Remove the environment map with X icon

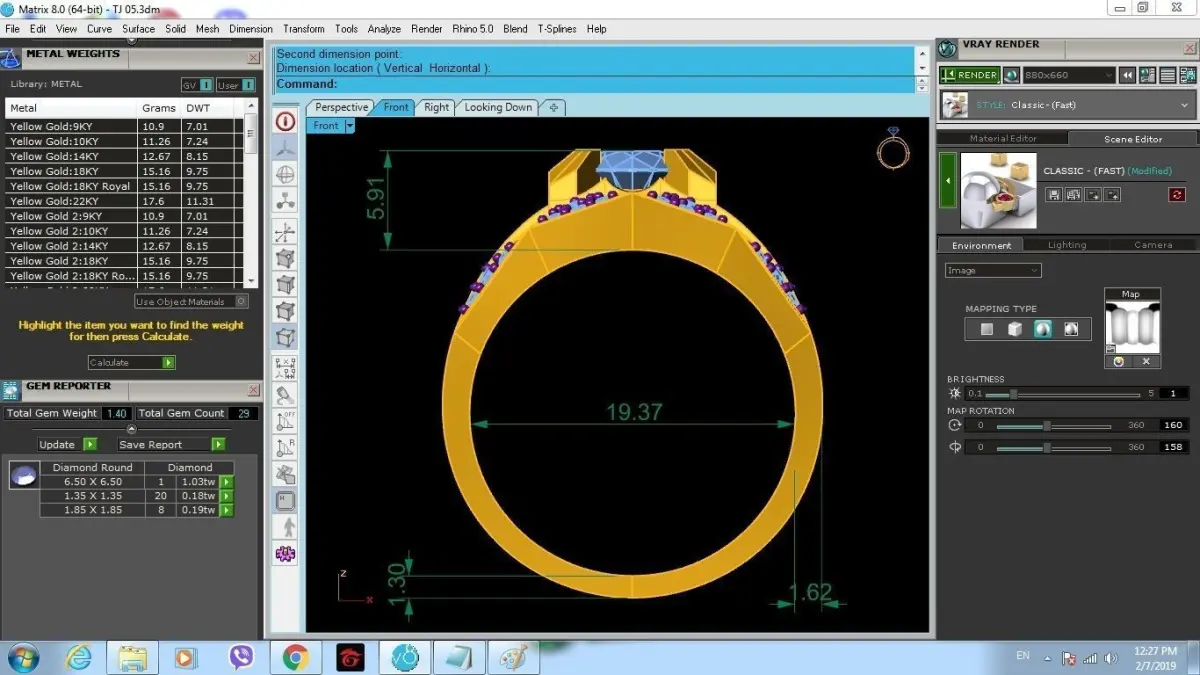click(1146, 362)
